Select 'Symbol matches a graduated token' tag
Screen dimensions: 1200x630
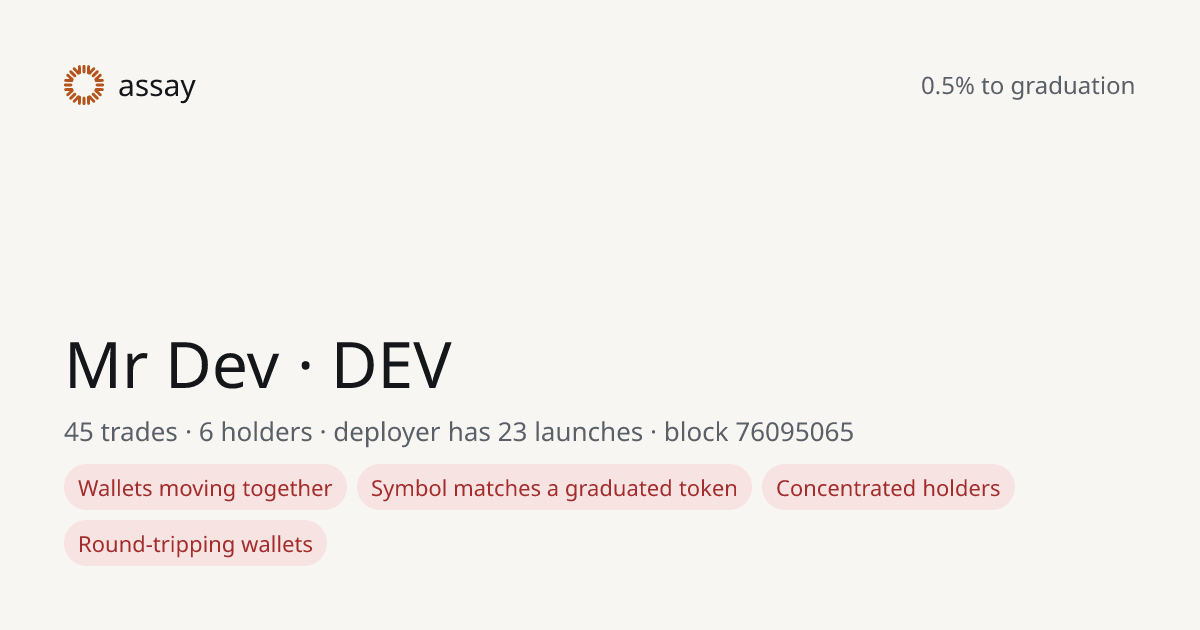pyautogui.click(x=554, y=488)
